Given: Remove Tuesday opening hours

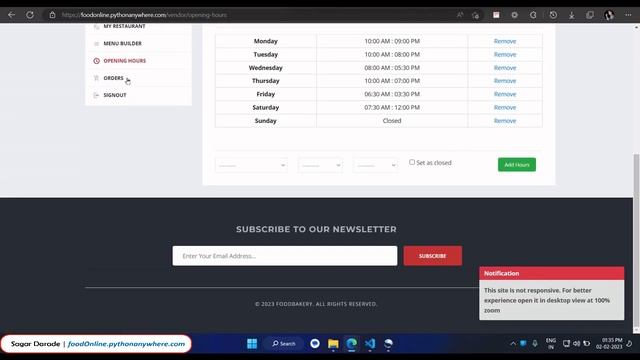Looking at the screenshot, I should 505,54.
